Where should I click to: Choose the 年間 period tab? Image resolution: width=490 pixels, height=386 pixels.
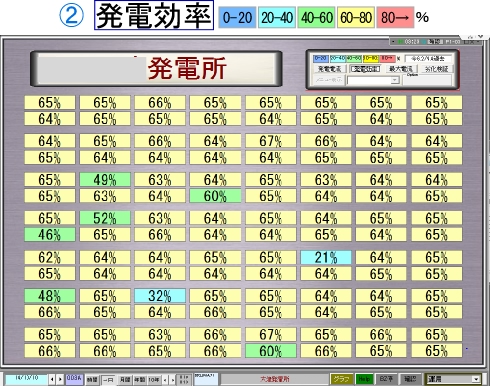[140, 379]
